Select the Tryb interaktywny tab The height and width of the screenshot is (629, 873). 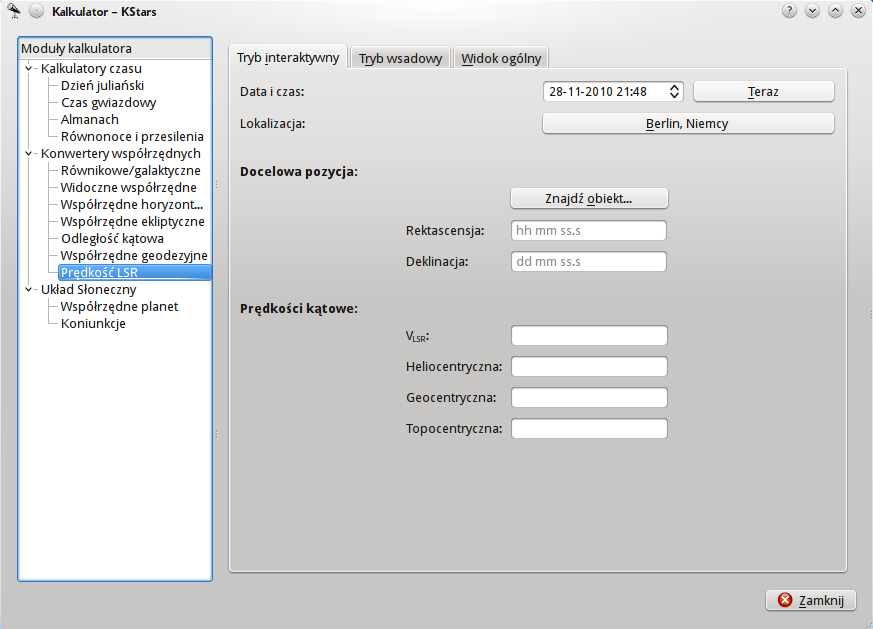[x=288, y=58]
